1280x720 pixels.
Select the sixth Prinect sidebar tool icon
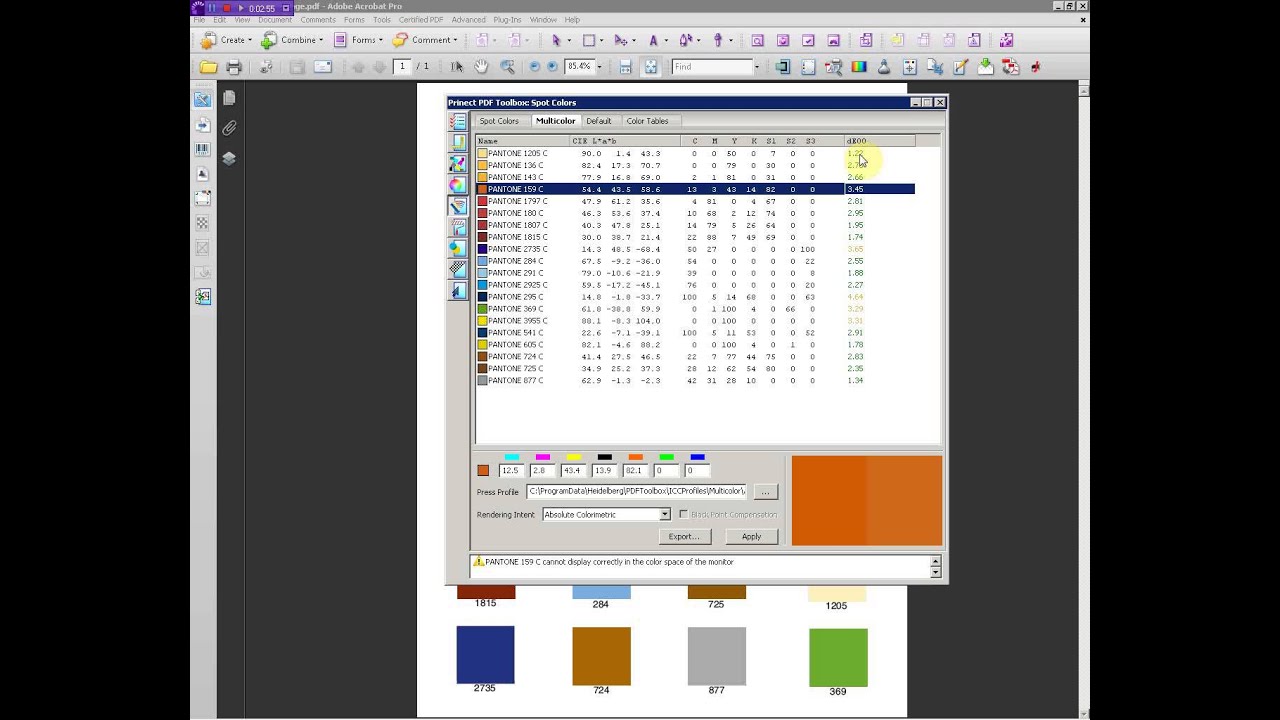458,227
